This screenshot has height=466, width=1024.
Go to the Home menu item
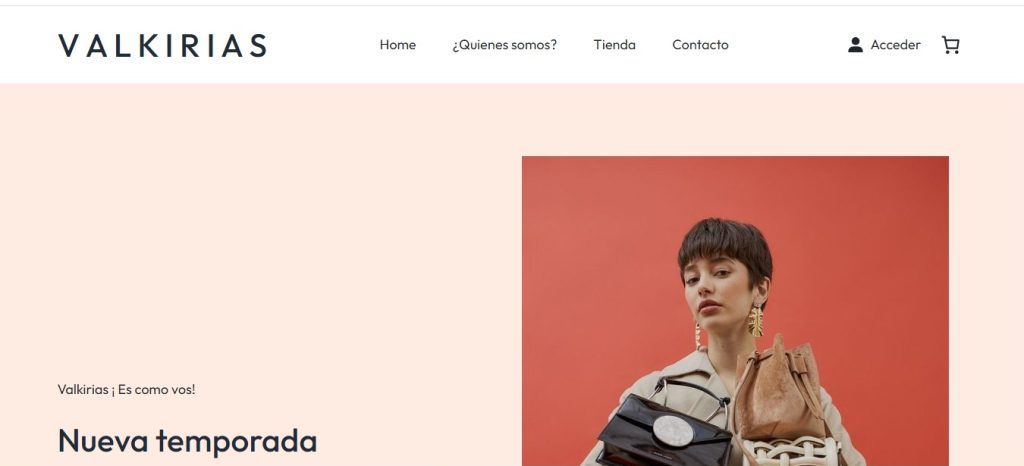click(x=398, y=45)
